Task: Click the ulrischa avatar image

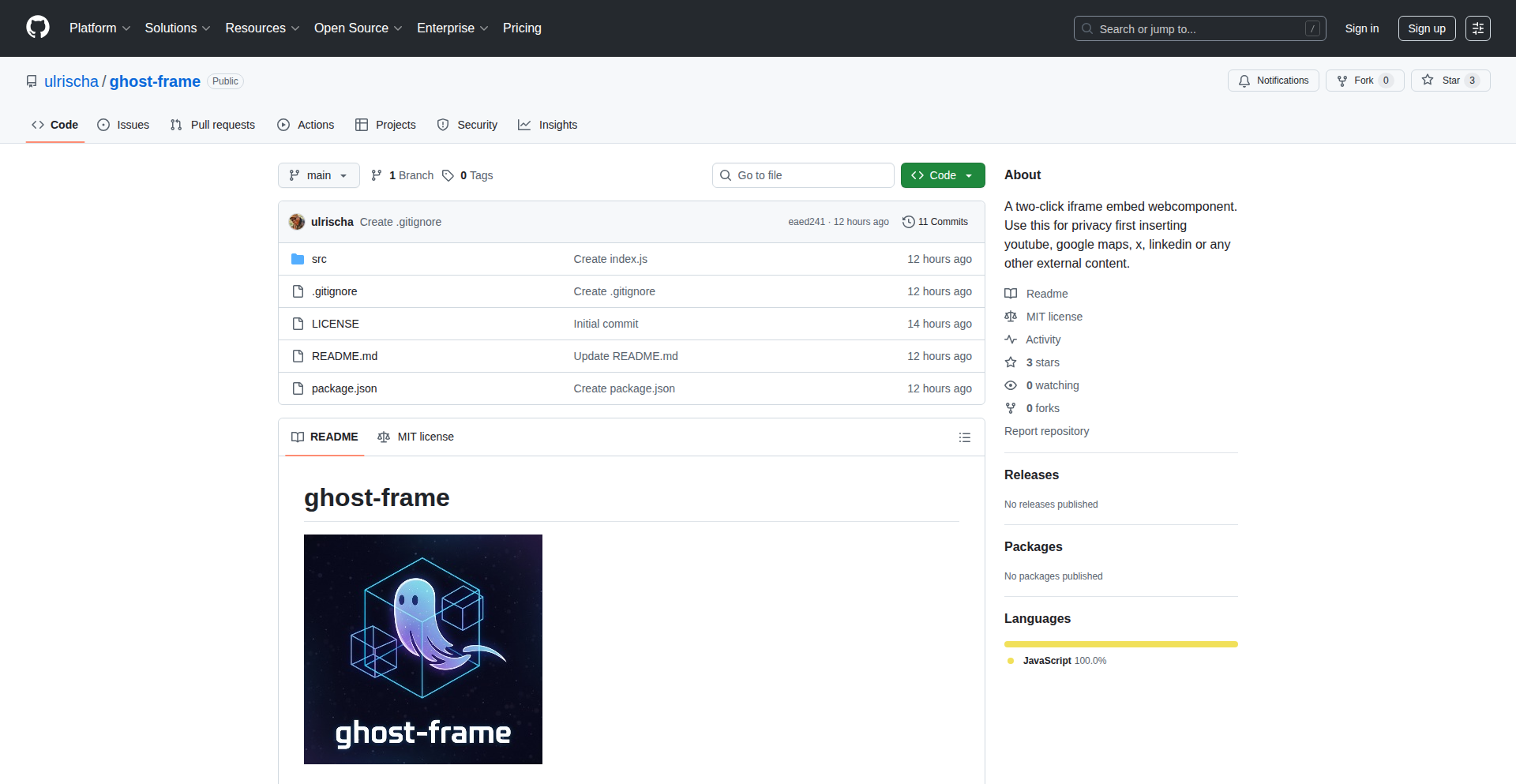Action: pos(297,222)
